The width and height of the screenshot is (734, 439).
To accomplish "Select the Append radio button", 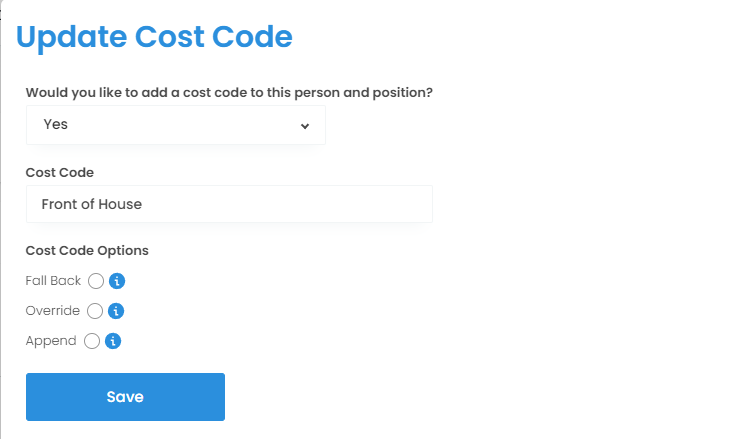I will [92, 341].
